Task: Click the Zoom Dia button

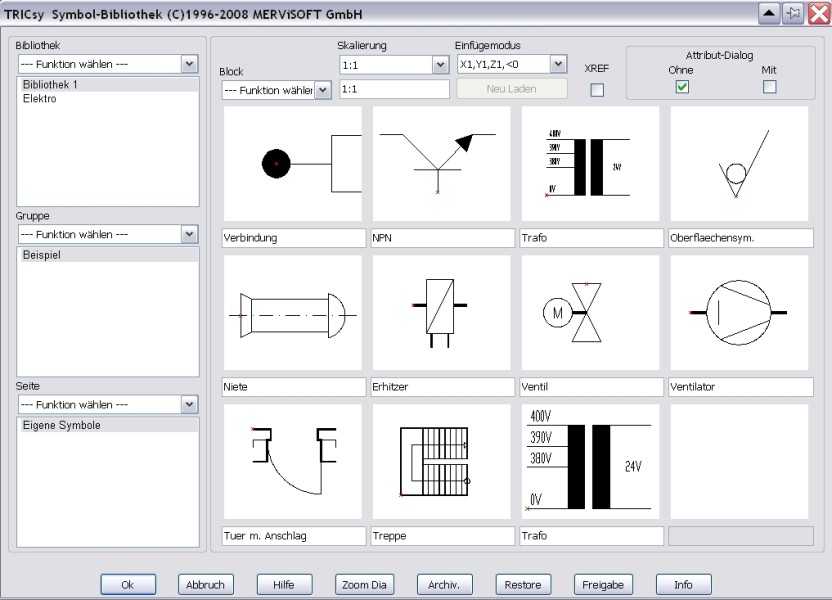Action: click(x=364, y=585)
